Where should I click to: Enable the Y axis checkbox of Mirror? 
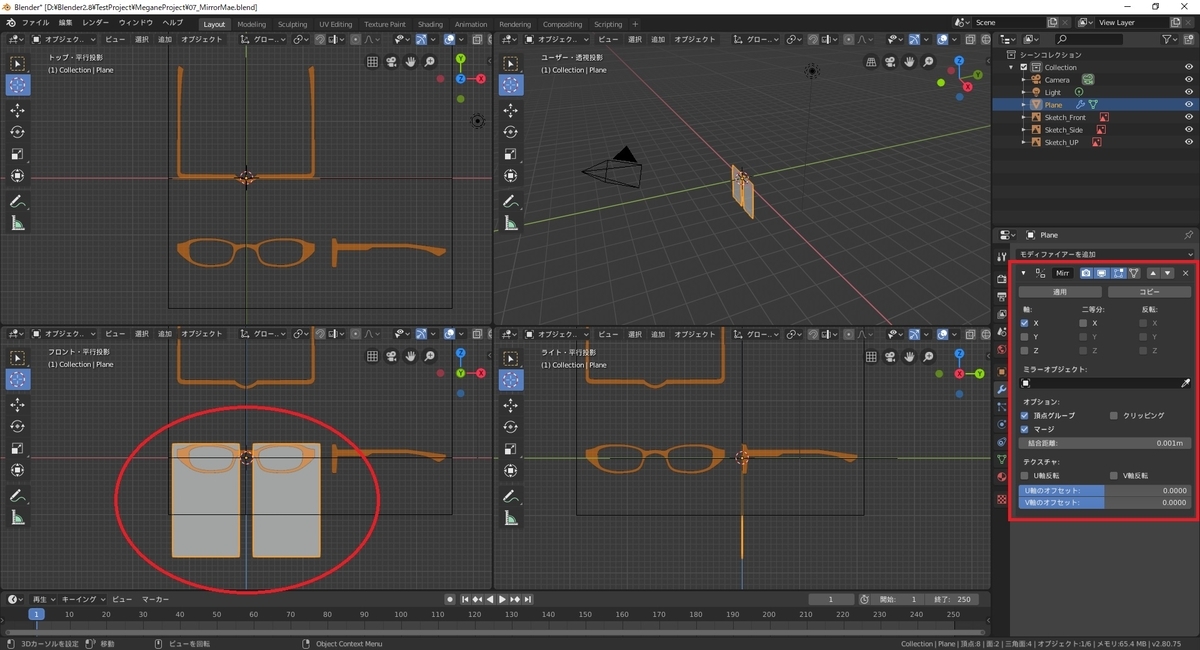(1024, 337)
